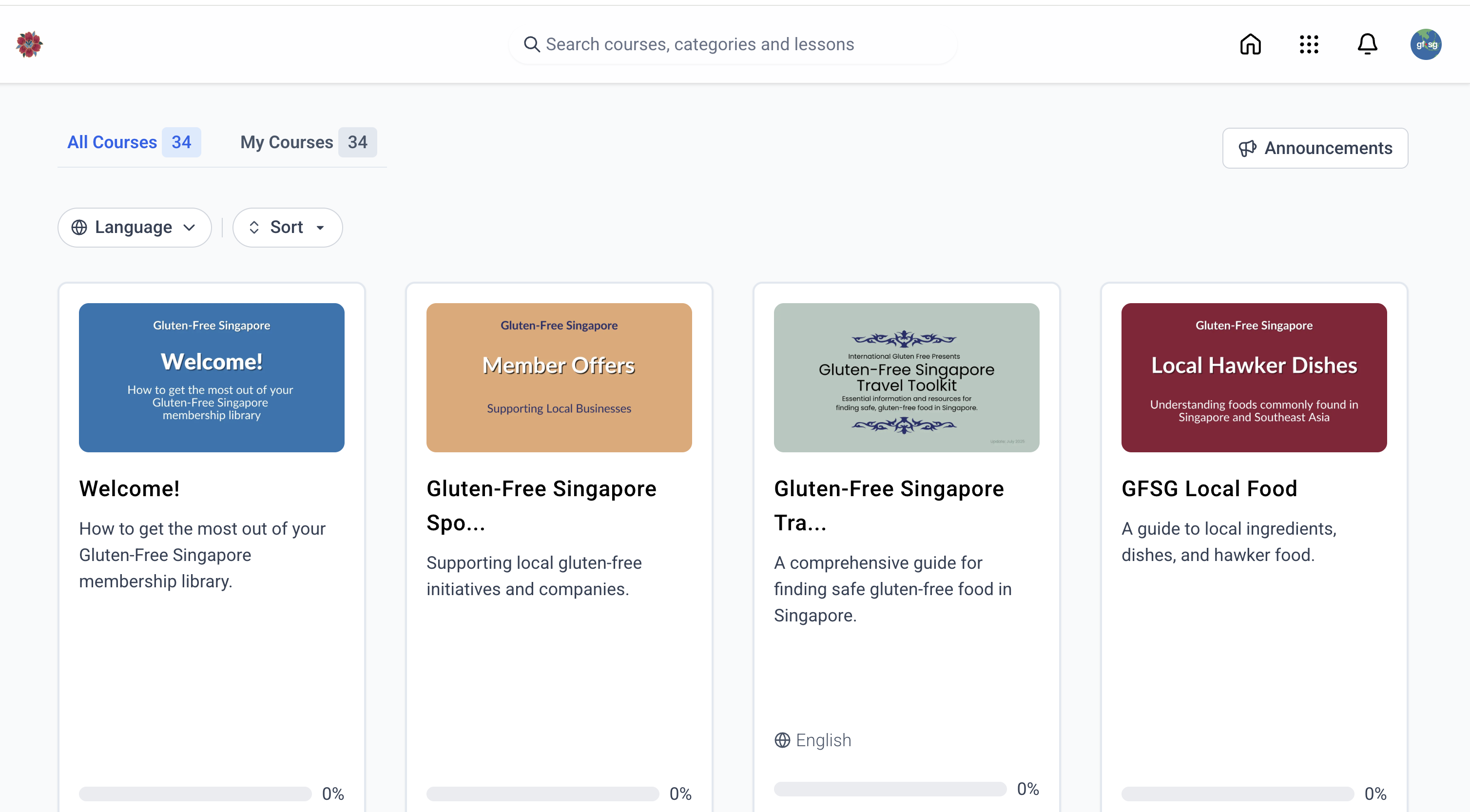Switch to the My Courses tab
The width and height of the screenshot is (1470, 812).
pos(308,142)
